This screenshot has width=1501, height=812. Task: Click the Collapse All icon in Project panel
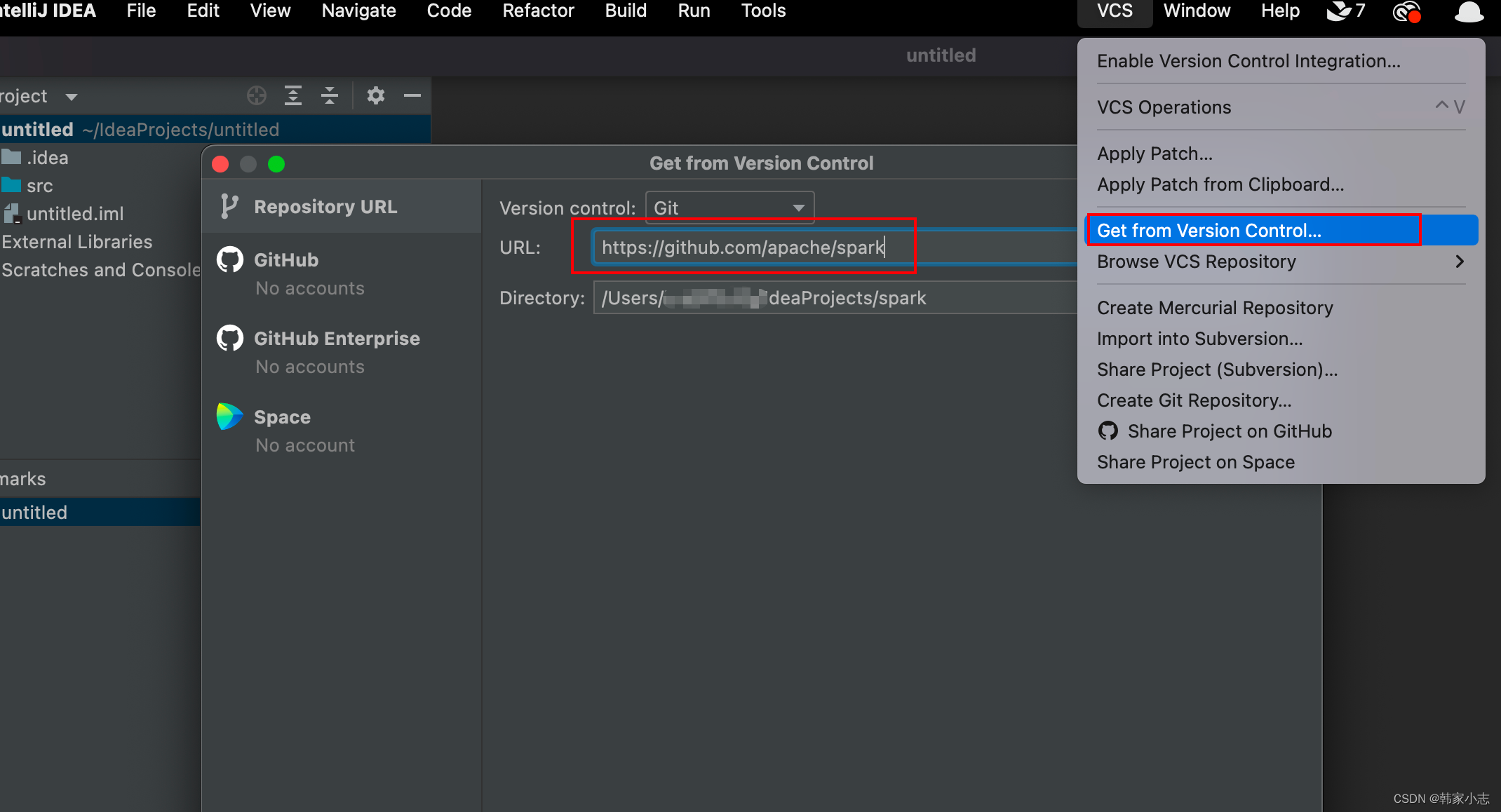(x=330, y=95)
